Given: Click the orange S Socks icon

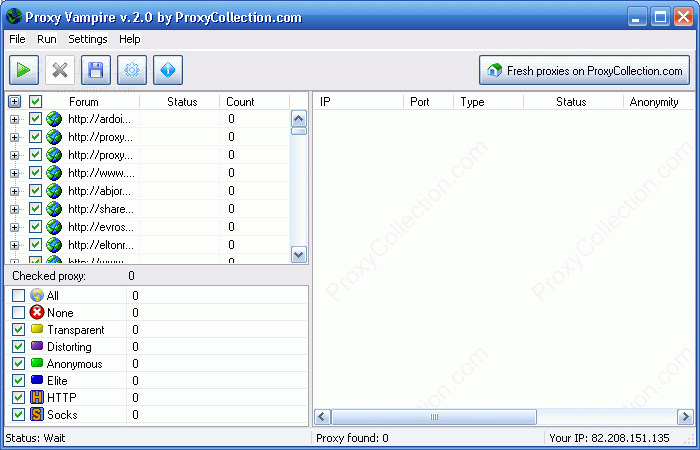Looking at the screenshot, I should point(37,414).
